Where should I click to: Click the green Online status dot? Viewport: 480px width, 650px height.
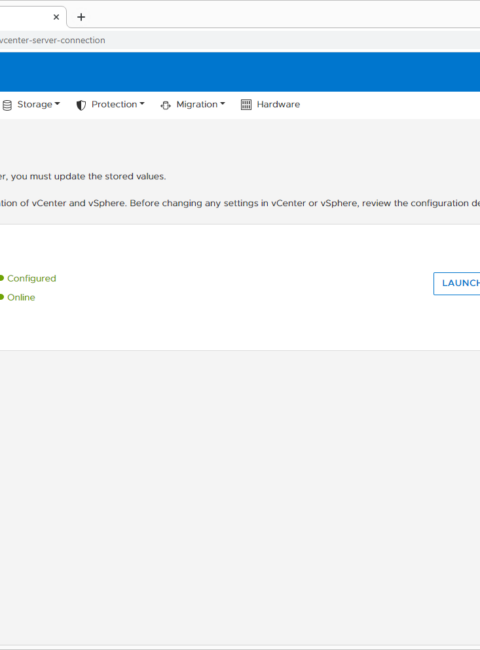pyautogui.click(x=2, y=297)
